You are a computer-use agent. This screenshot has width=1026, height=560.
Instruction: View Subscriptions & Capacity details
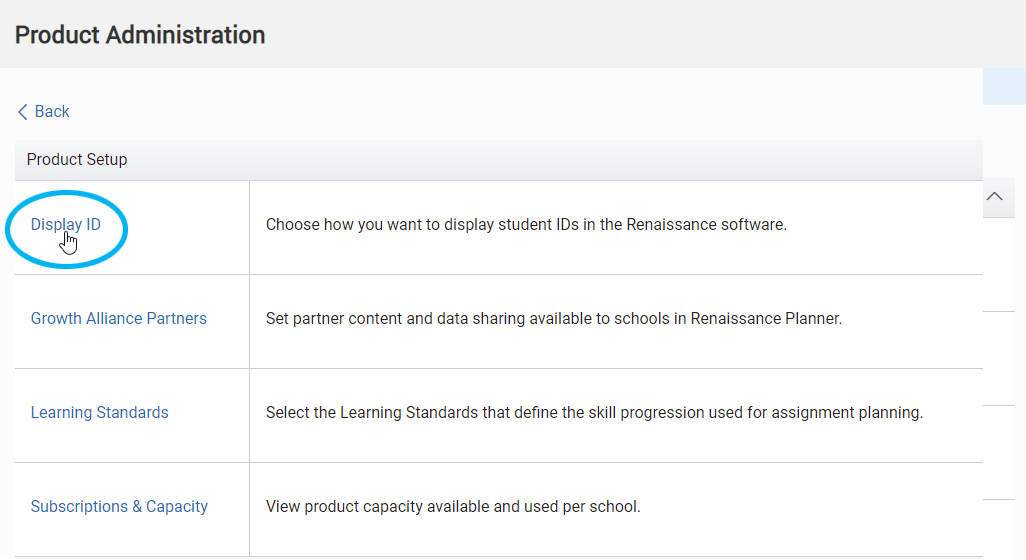click(x=119, y=506)
